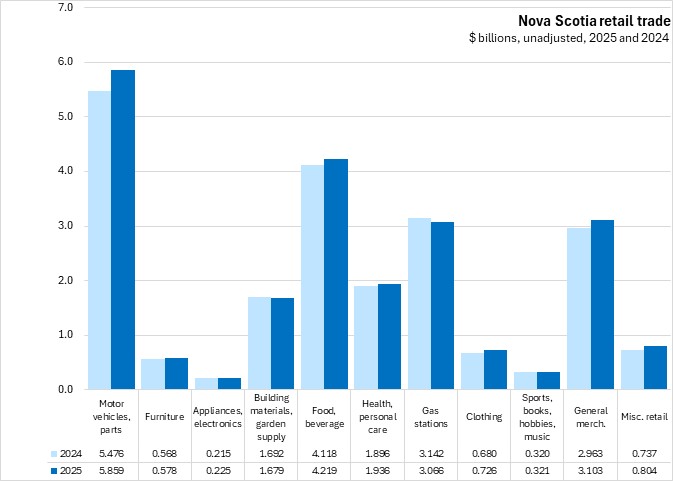Select the 2024 General merch. bar
Image resolution: width=673 pixels, height=481 pixels.
point(578,308)
